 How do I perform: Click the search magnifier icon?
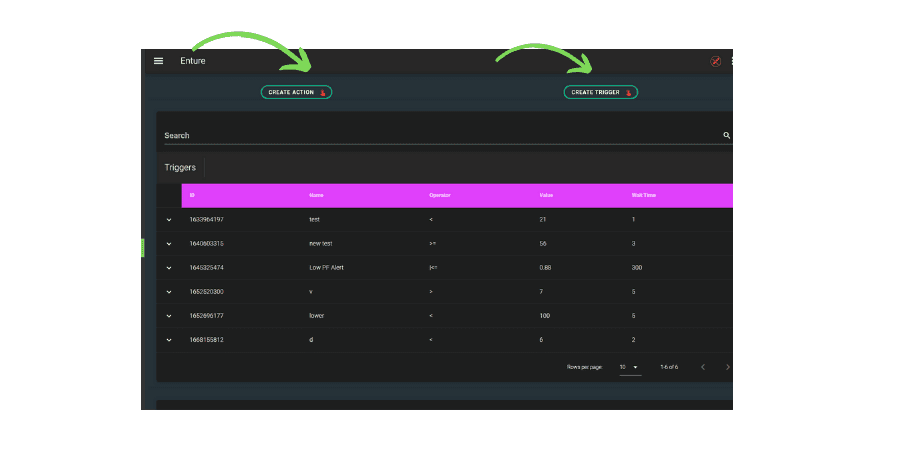tap(726, 135)
